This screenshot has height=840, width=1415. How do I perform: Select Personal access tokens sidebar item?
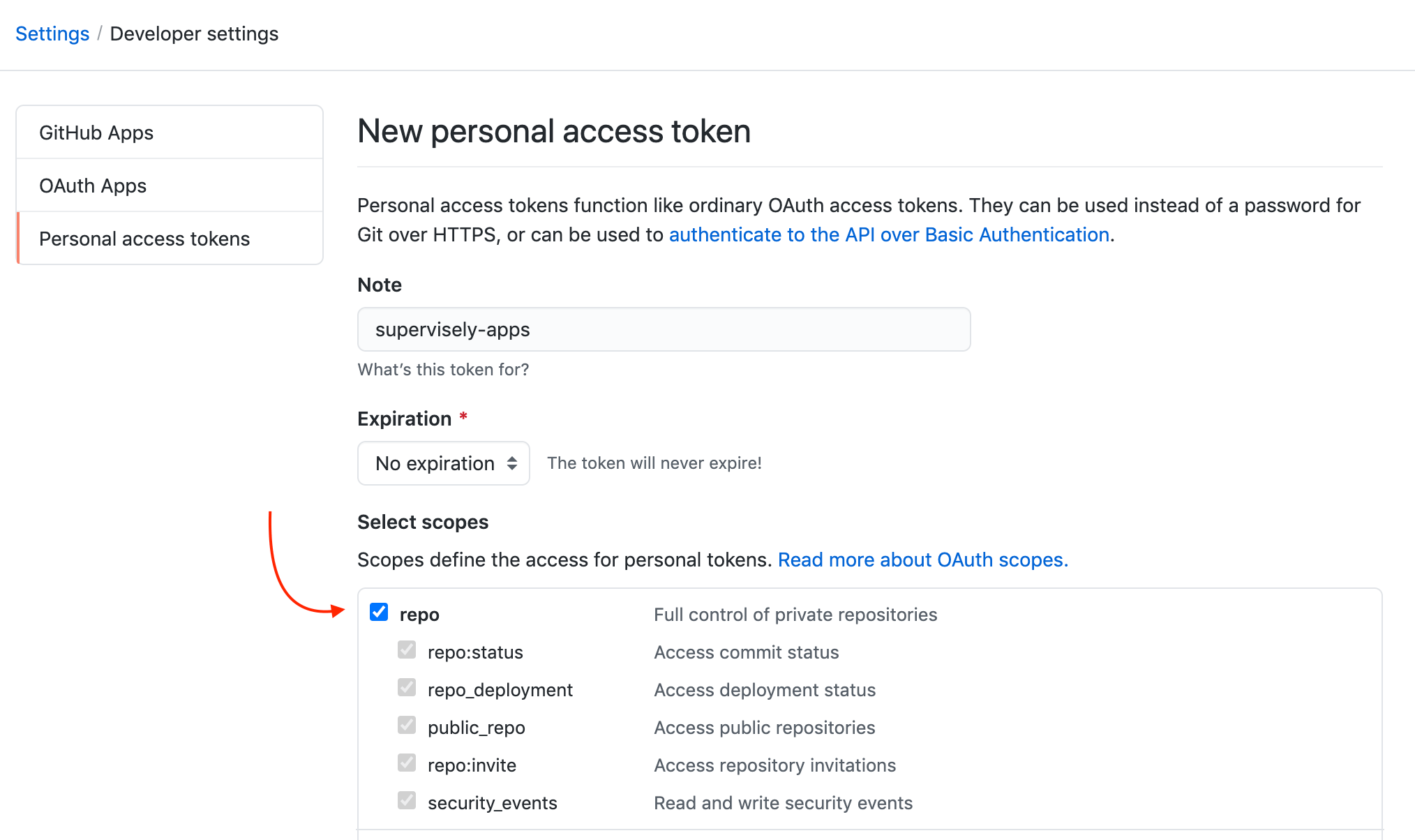pyautogui.click(x=144, y=239)
